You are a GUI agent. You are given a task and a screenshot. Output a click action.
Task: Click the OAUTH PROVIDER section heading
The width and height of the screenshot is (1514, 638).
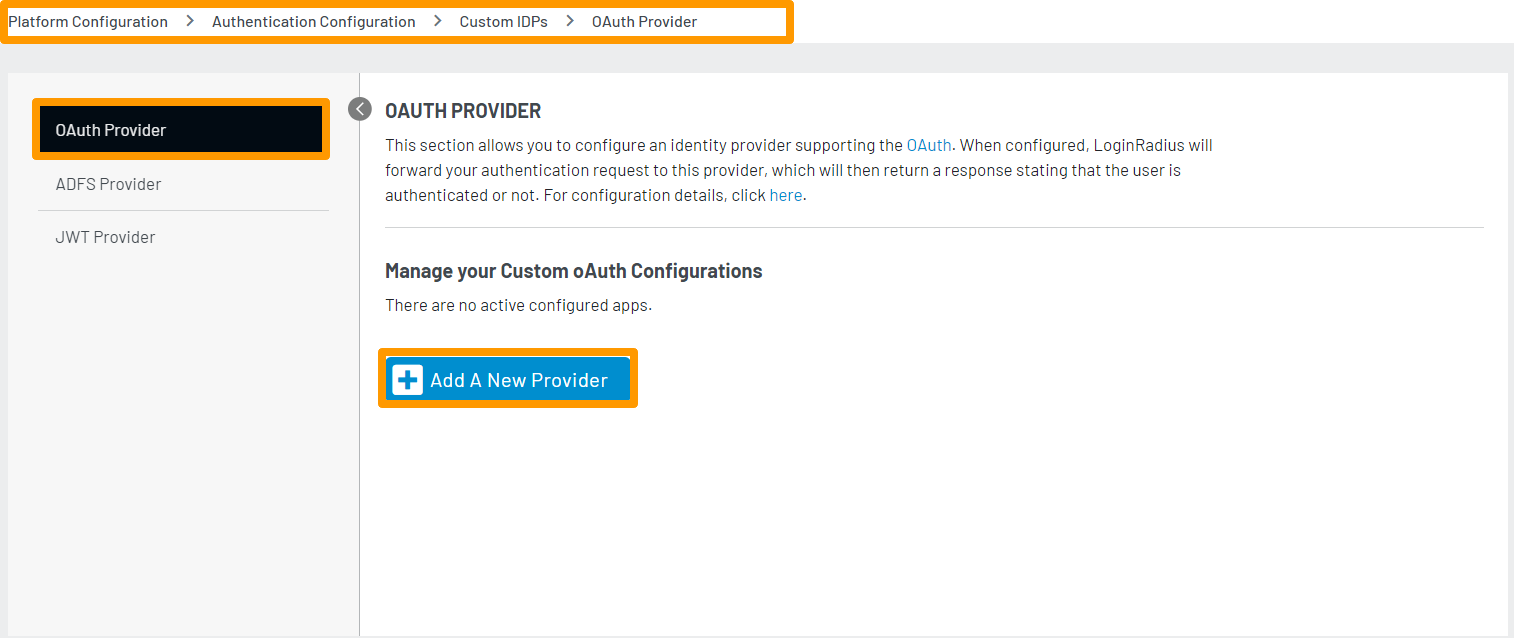[463, 110]
